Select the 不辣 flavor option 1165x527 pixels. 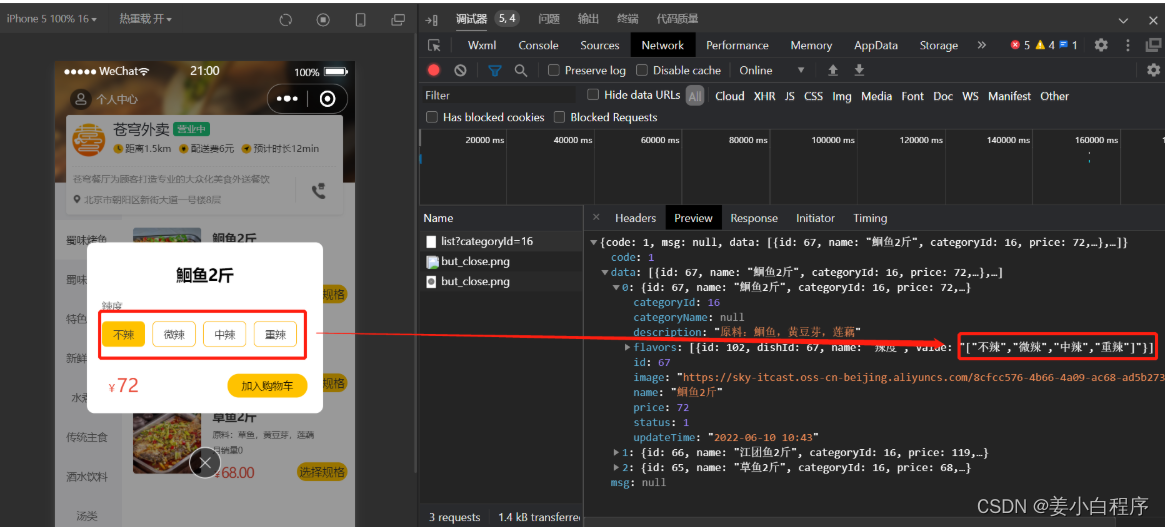point(123,334)
